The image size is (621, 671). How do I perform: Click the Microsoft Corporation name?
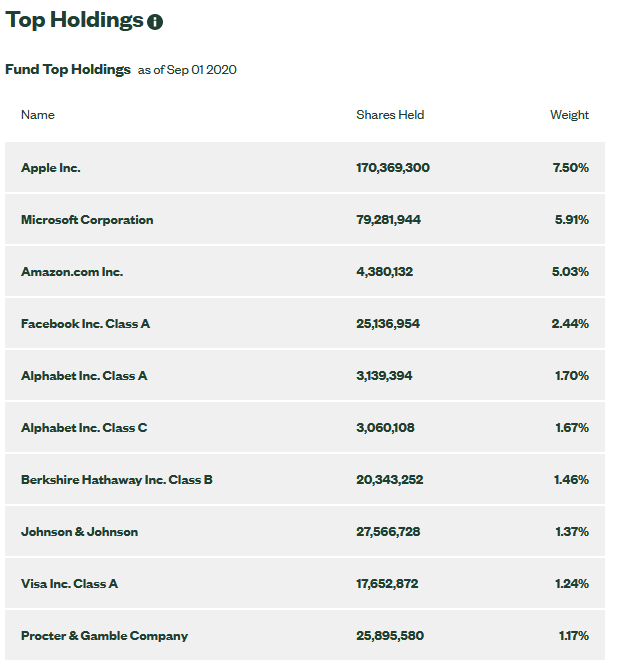coord(87,220)
